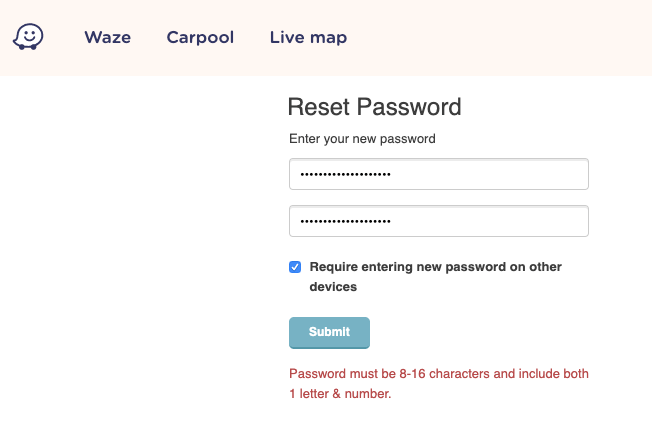Click the 'Enter your new password' label
This screenshot has height=443, width=652.
click(362, 139)
